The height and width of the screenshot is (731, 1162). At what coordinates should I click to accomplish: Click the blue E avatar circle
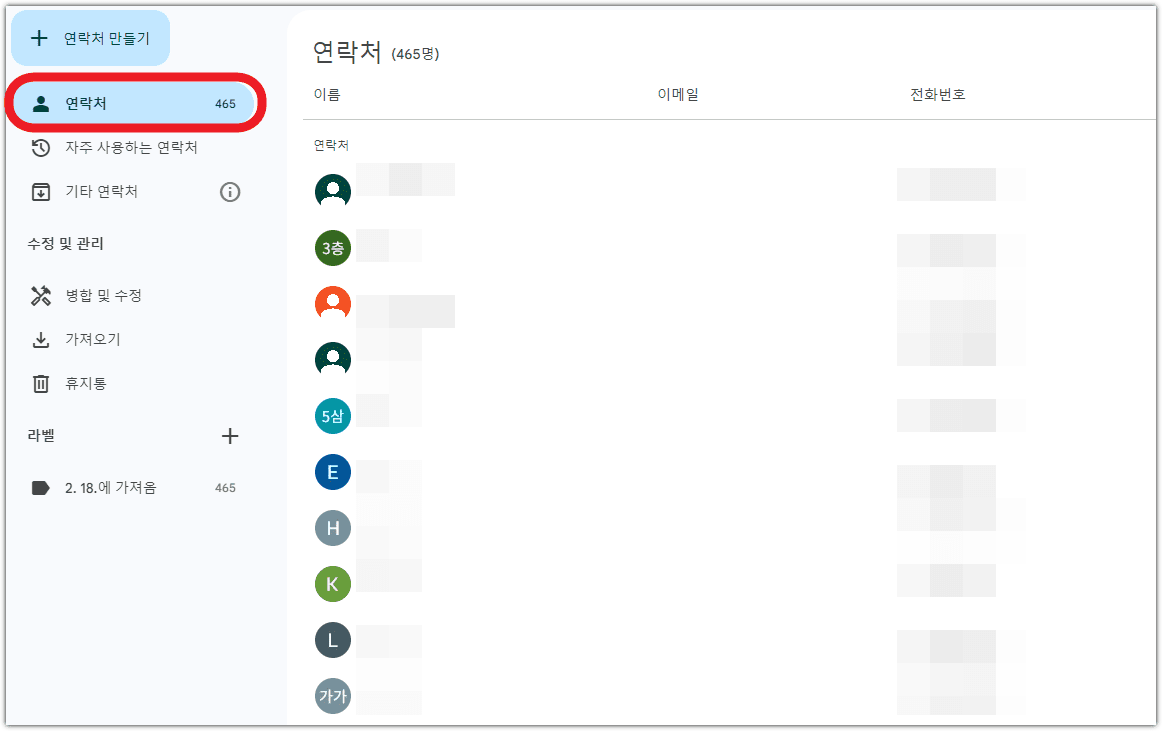pyautogui.click(x=333, y=471)
